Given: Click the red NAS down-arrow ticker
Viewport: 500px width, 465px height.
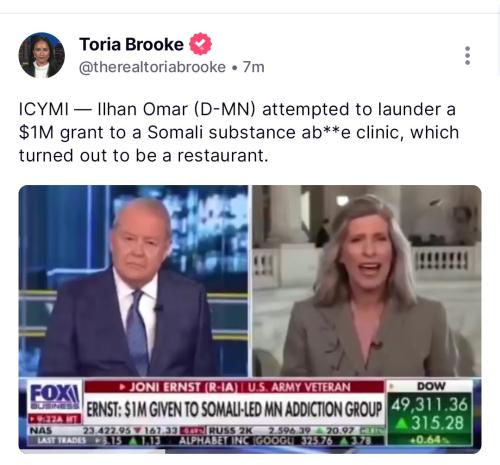Looking at the screenshot, I should click(x=137, y=431).
